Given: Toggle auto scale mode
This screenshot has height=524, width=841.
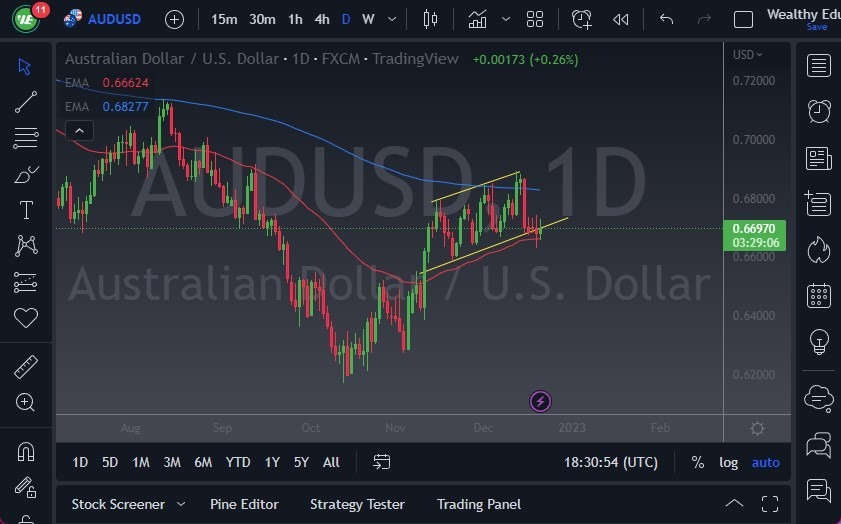Looking at the screenshot, I should (x=765, y=462).
